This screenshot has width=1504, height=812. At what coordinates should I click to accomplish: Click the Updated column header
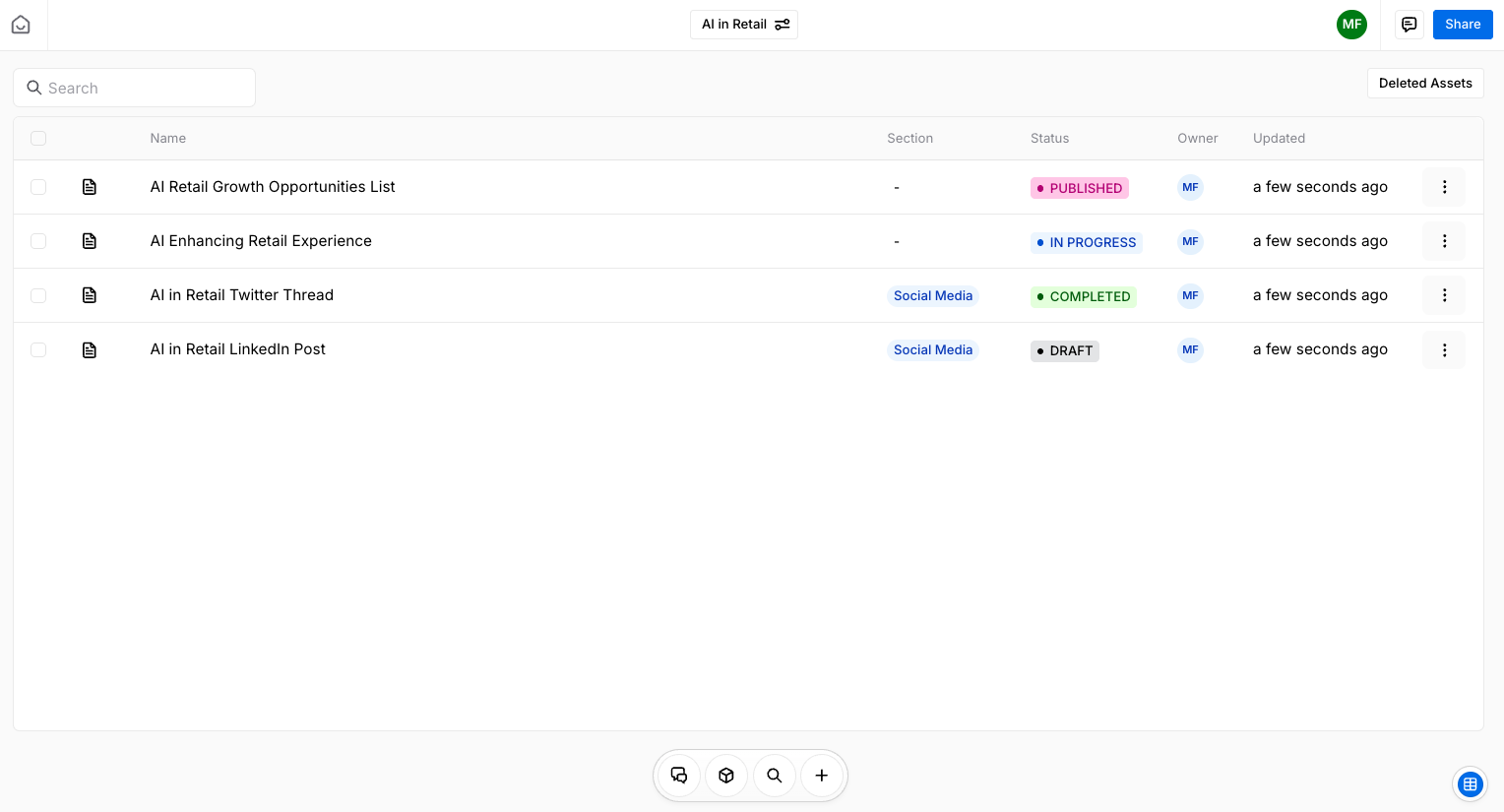pyautogui.click(x=1279, y=139)
